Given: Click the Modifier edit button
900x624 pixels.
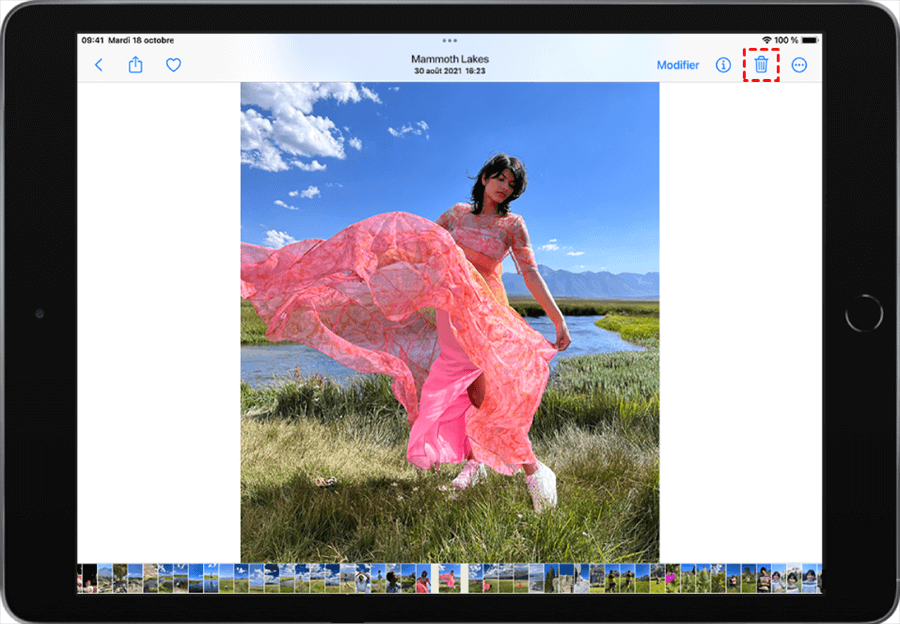Looking at the screenshot, I should pyautogui.click(x=678, y=65).
